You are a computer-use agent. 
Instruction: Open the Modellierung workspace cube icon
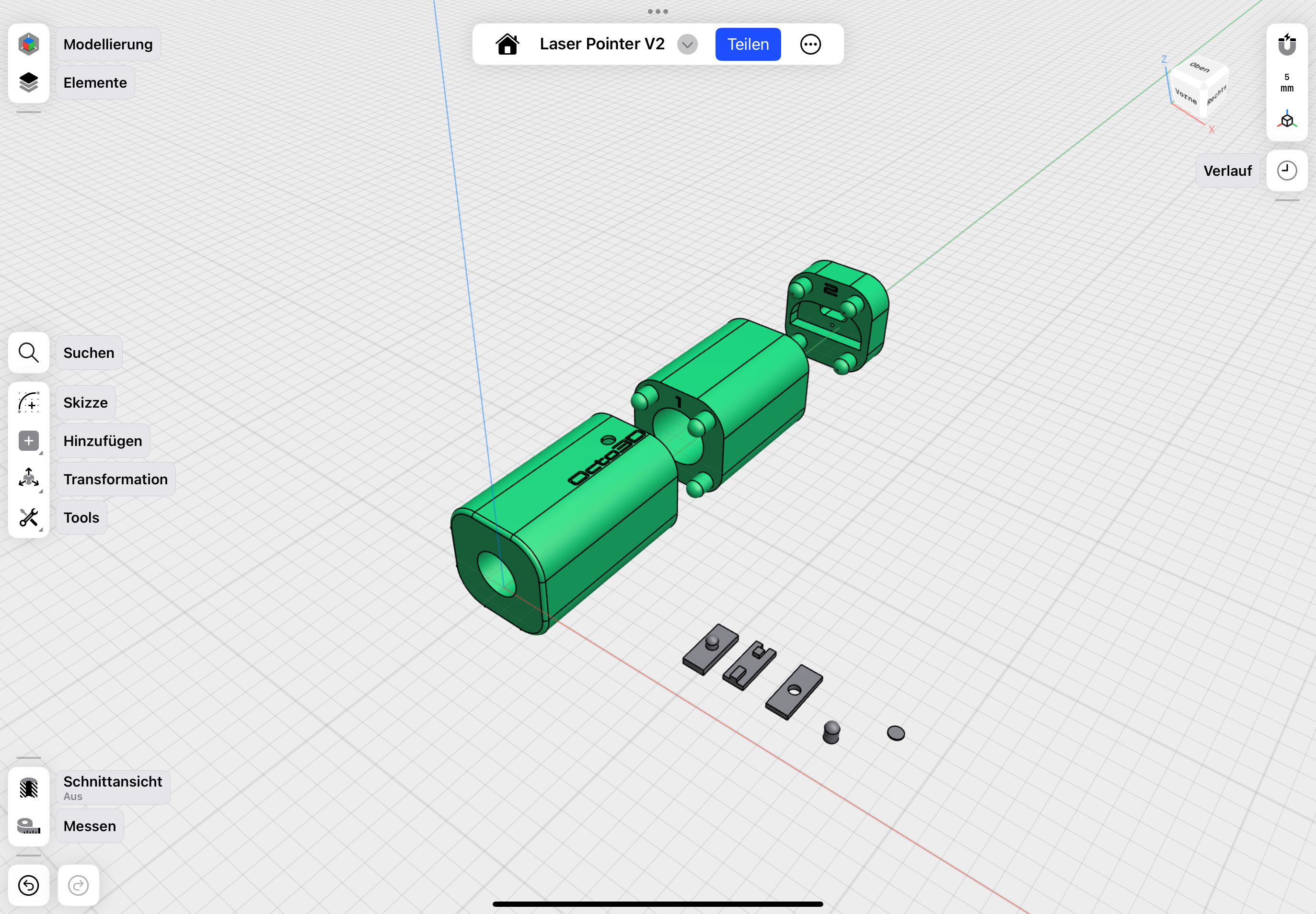(29, 44)
